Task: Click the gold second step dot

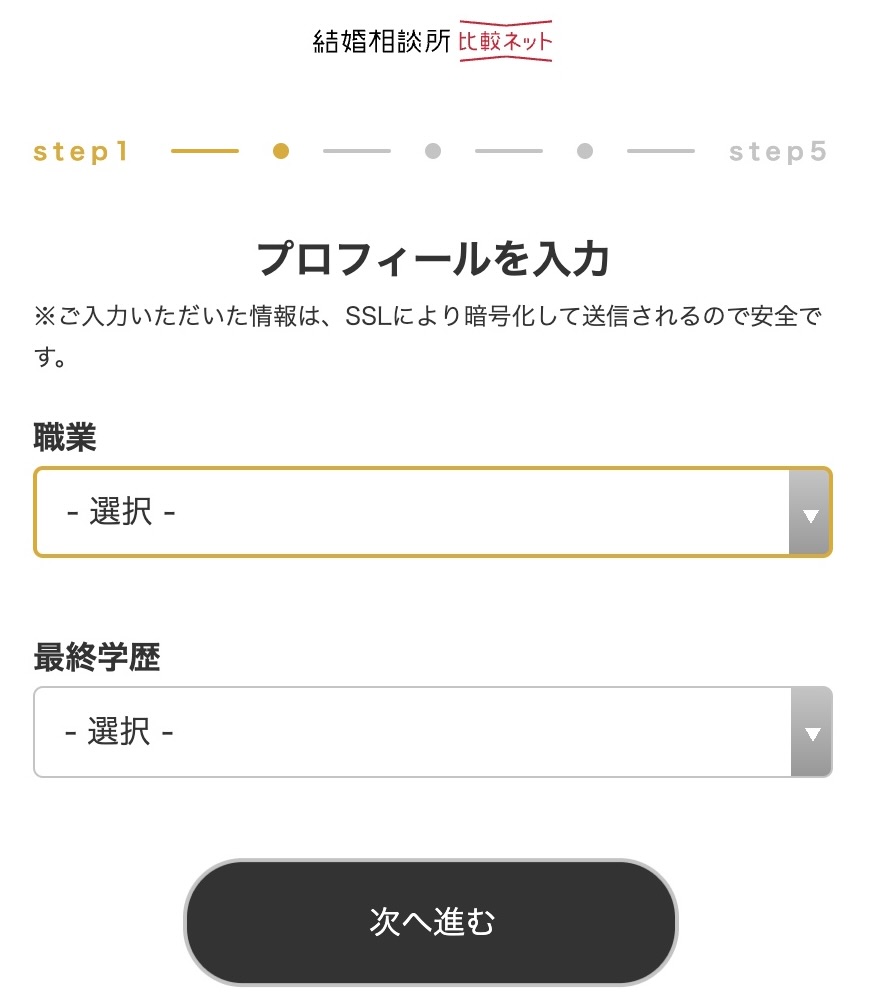Action: [x=281, y=151]
